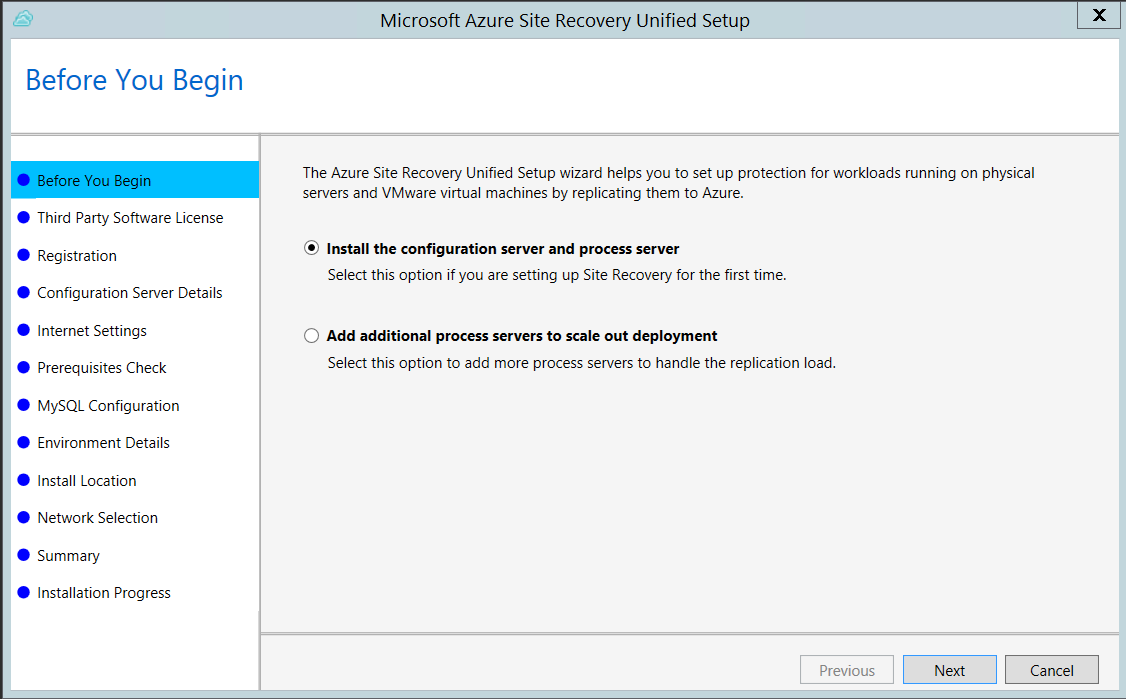The image size is (1126, 699).
Task: Click the blue bullet beside Registration
Action: pyautogui.click(x=26, y=256)
